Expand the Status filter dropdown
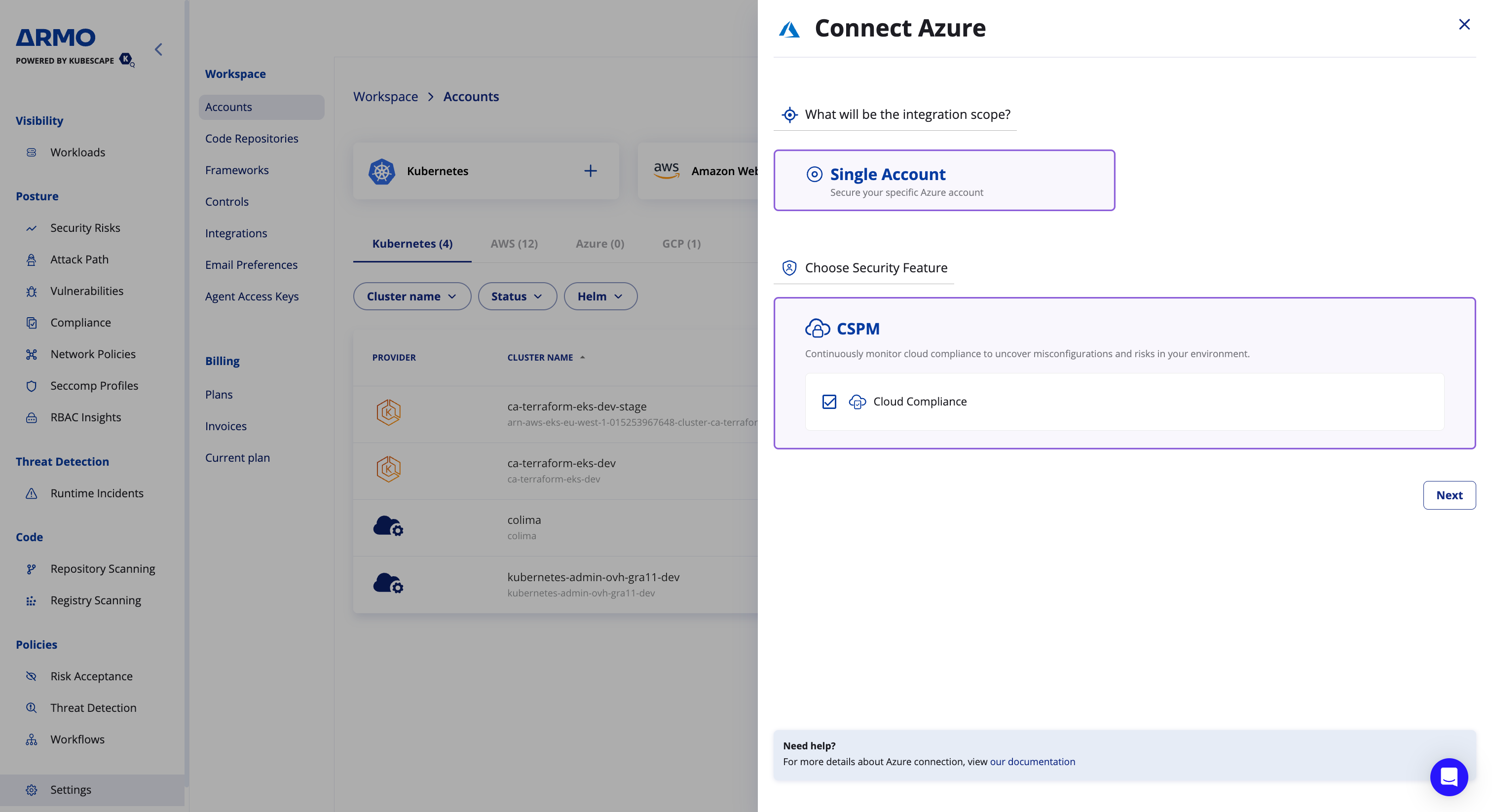1492x812 pixels. click(517, 296)
